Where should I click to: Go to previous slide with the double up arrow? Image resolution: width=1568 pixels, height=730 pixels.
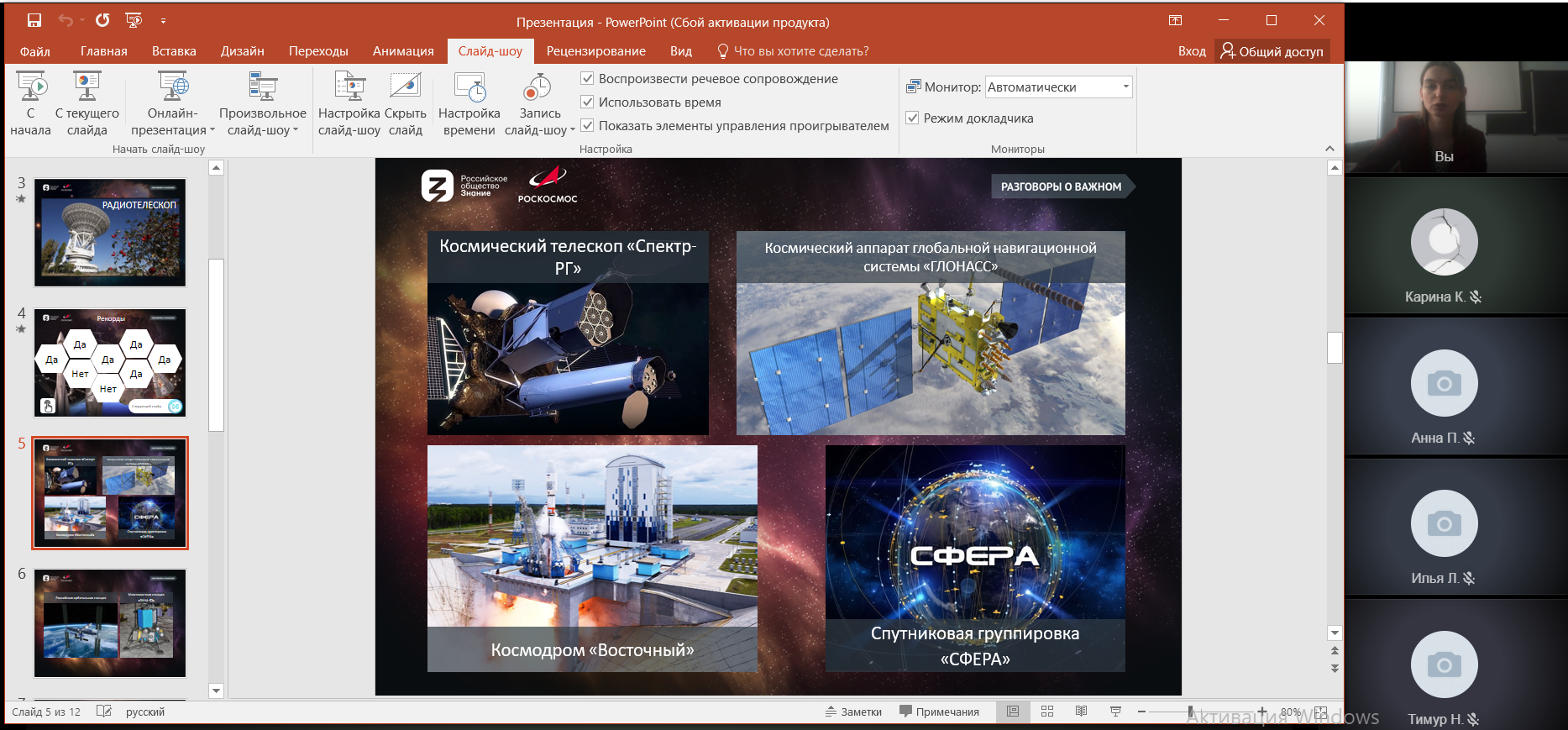[1335, 650]
